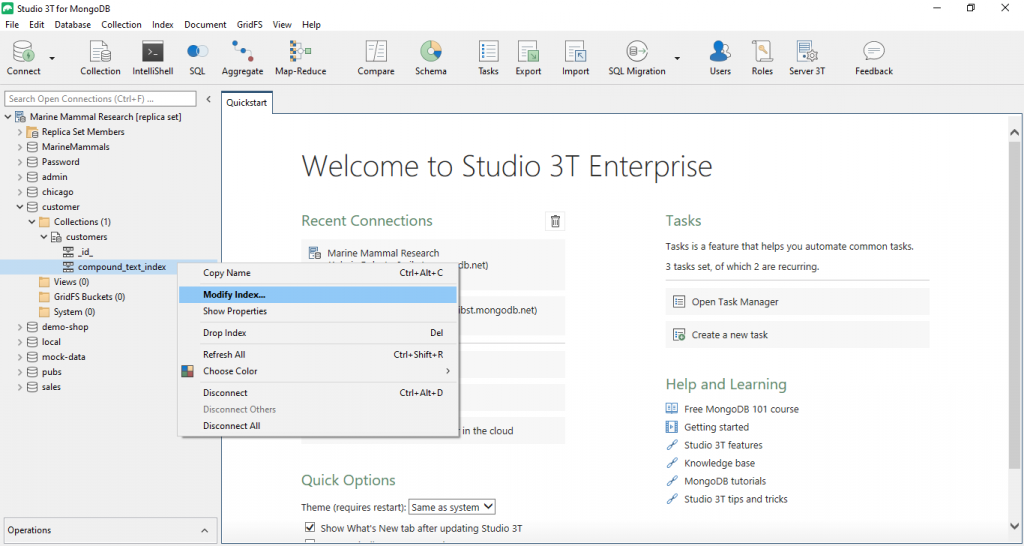The width and height of the screenshot is (1024, 546).
Task: Switch to the Quickstart tab
Action: [x=246, y=103]
